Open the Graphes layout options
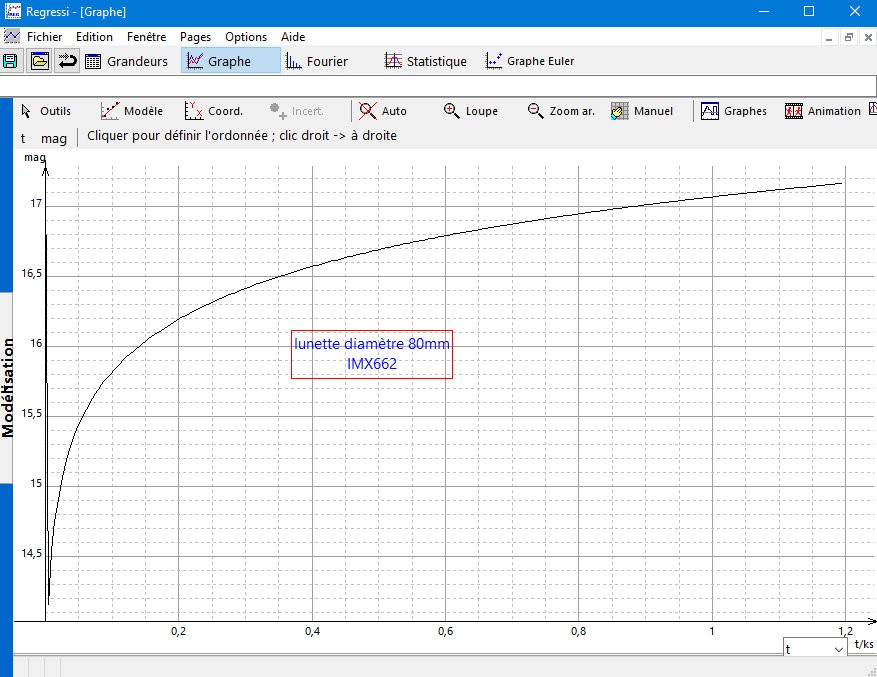 coord(734,111)
